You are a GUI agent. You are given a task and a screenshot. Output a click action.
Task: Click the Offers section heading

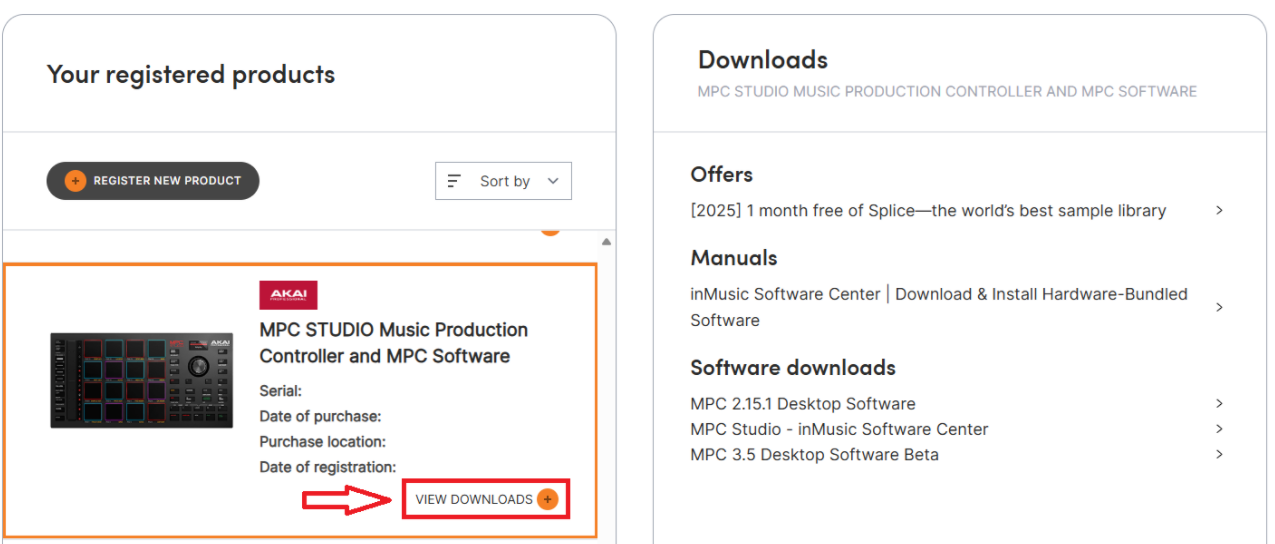(x=722, y=174)
